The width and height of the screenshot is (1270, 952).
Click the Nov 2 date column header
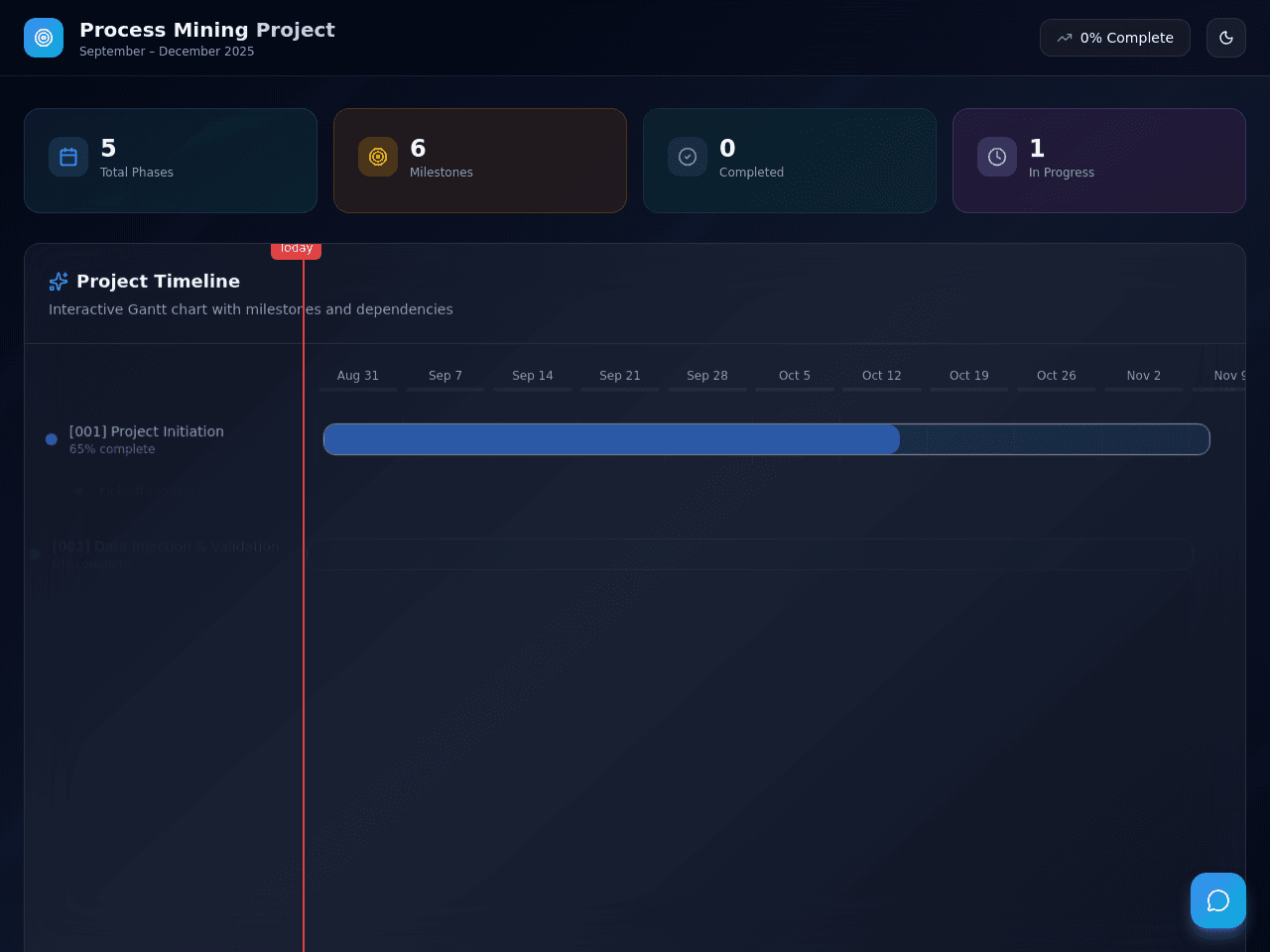tap(1144, 376)
